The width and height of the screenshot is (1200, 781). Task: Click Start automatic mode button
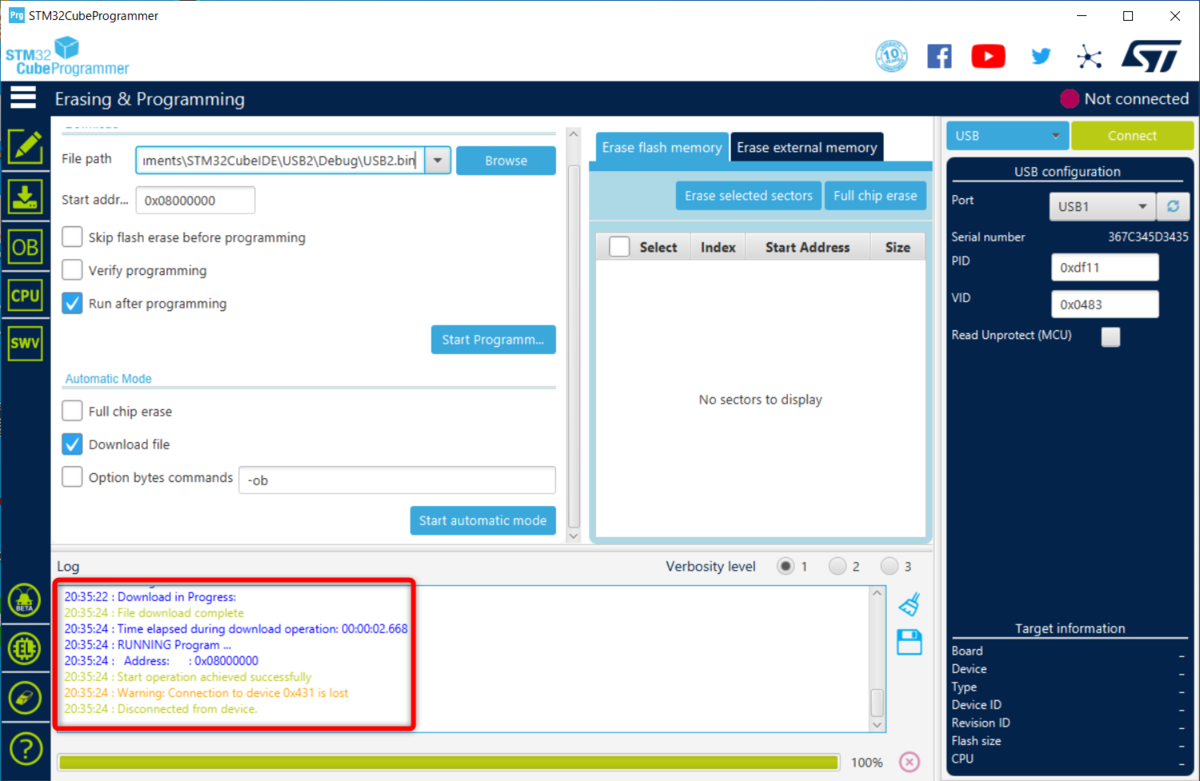[483, 520]
